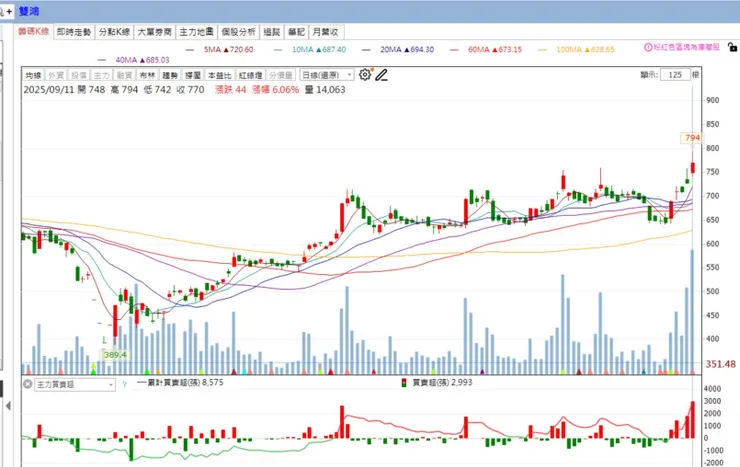Click the 794 high price label
This screenshot has height=467, width=740.
pyautogui.click(x=692, y=138)
